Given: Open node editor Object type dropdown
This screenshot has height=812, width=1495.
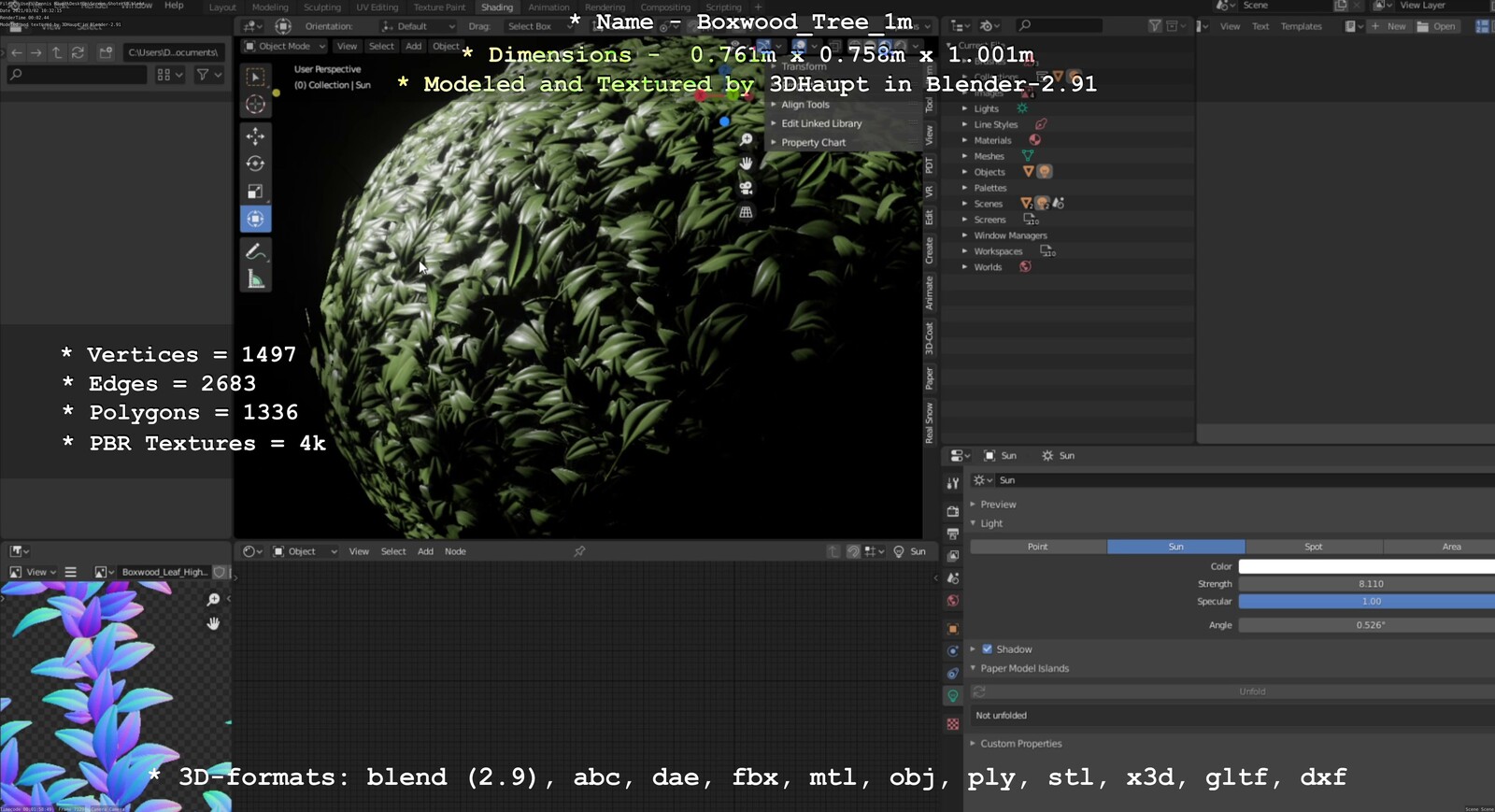Looking at the screenshot, I should click(305, 551).
